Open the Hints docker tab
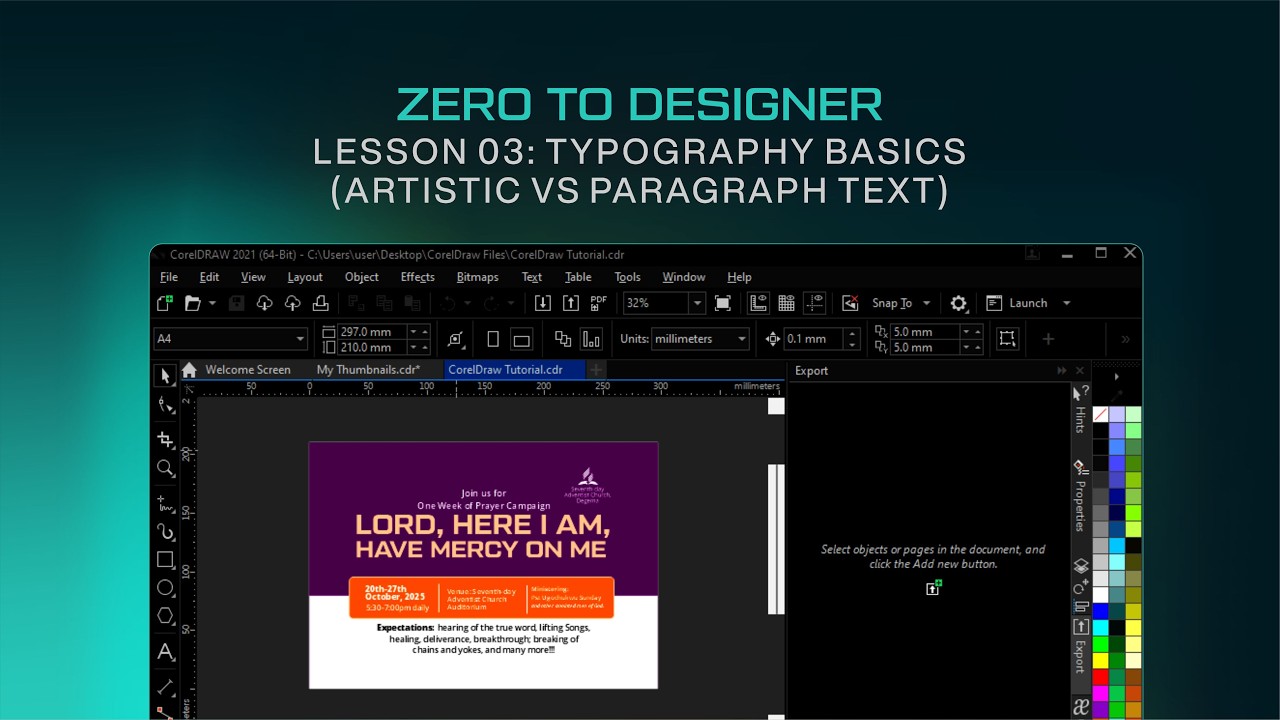The image size is (1280, 720). pyautogui.click(x=1081, y=410)
